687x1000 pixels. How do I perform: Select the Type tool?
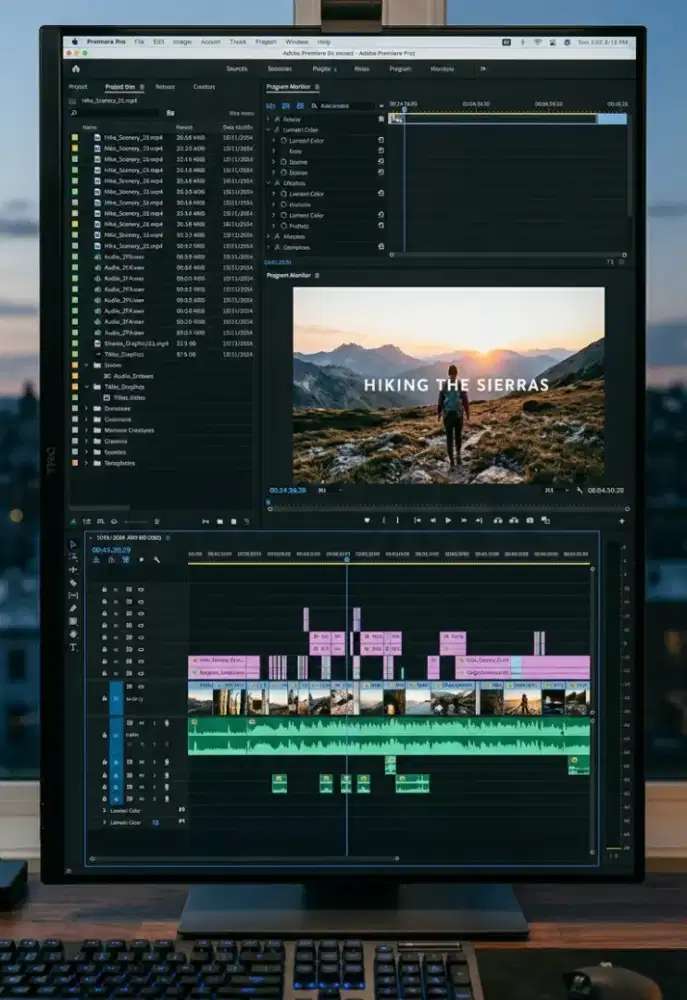click(x=73, y=647)
